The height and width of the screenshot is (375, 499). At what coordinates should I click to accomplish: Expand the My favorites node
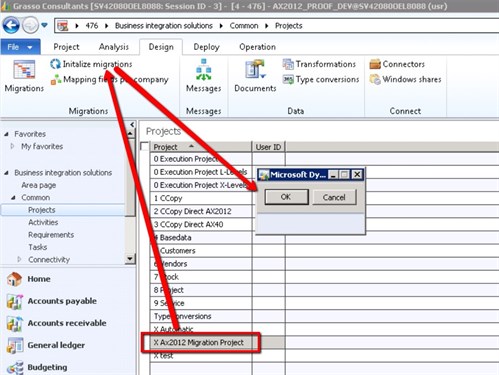pos(12,146)
